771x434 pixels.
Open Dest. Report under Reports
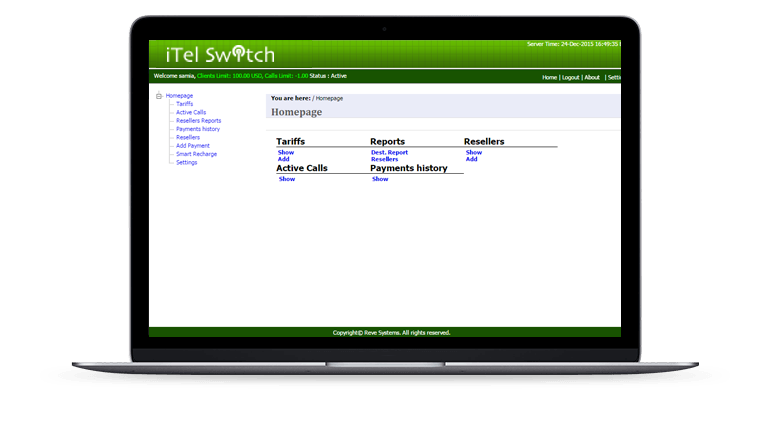point(389,152)
